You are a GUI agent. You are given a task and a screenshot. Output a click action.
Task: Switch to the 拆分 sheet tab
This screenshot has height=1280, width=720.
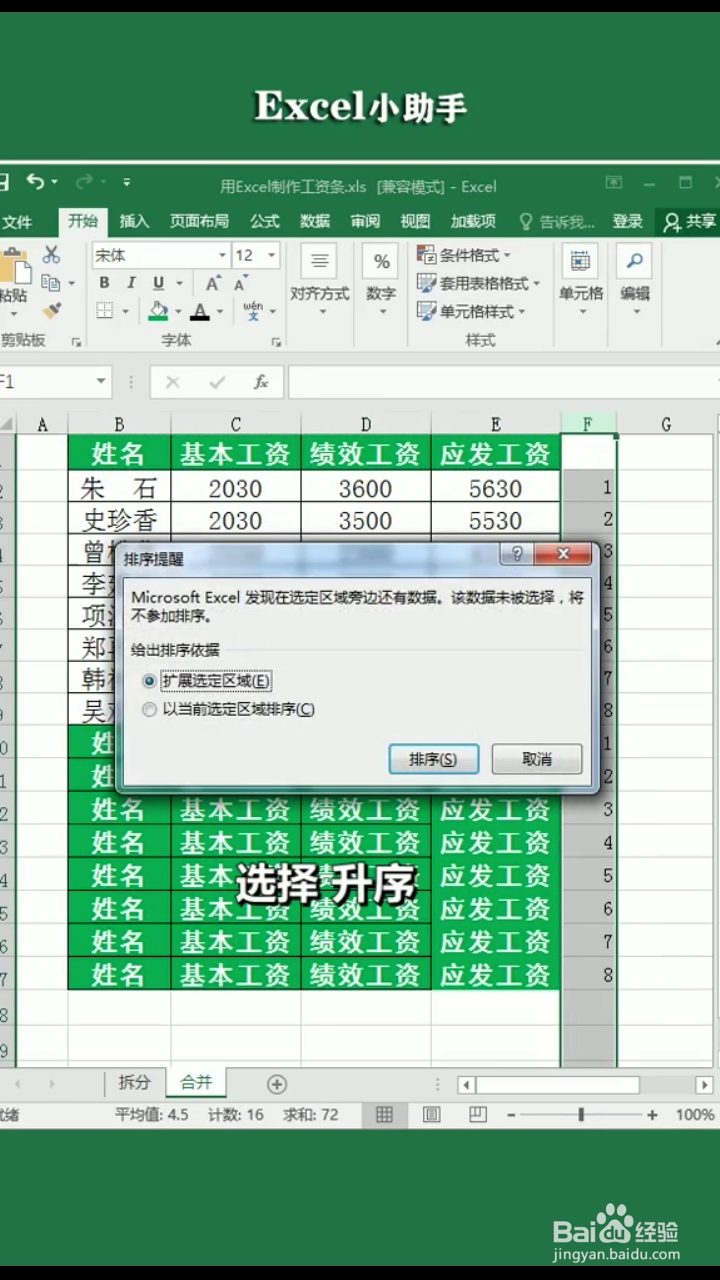click(134, 1083)
